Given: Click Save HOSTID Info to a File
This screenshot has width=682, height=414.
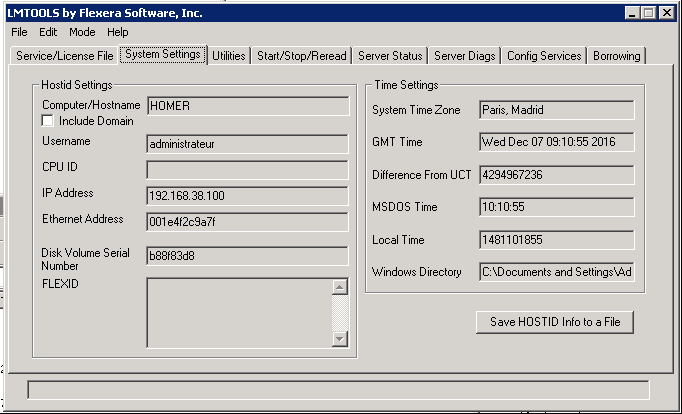Looking at the screenshot, I should (x=555, y=322).
